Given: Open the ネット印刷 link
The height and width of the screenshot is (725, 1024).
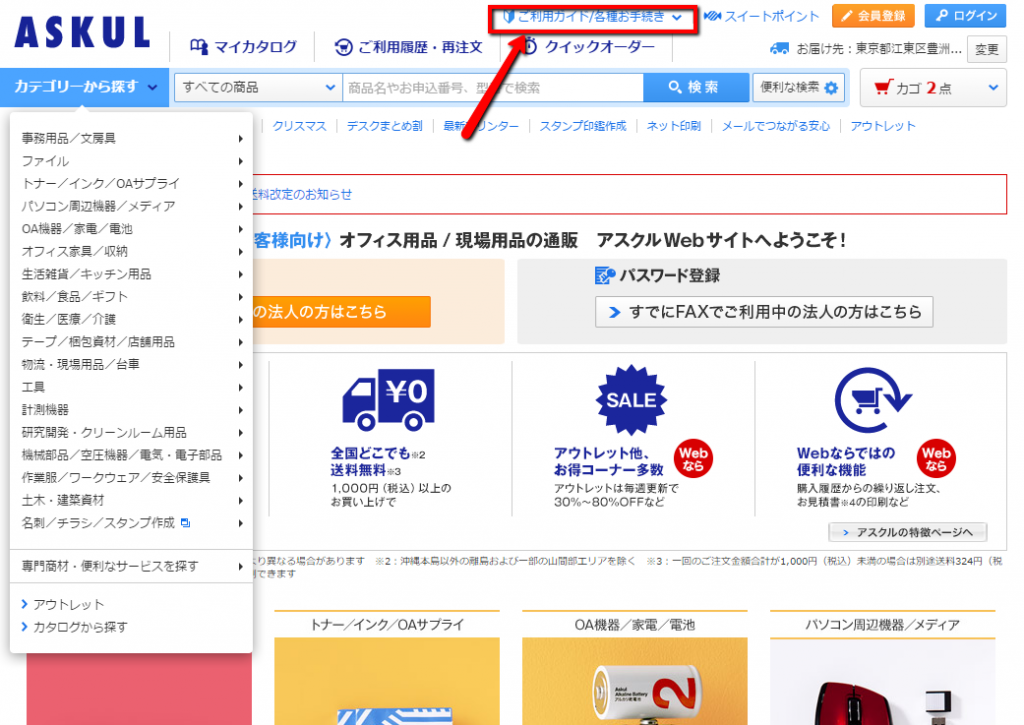Looking at the screenshot, I should [673, 126].
